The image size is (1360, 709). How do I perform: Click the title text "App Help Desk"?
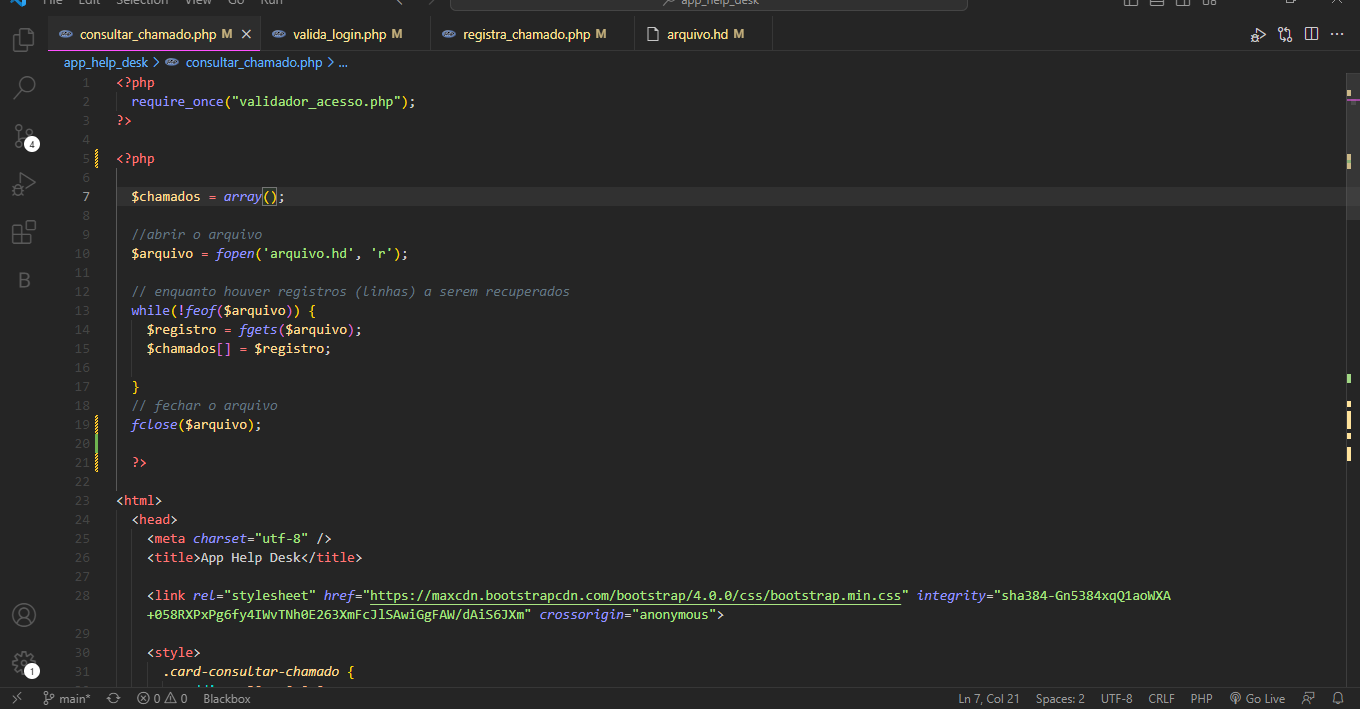(x=250, y=558)
